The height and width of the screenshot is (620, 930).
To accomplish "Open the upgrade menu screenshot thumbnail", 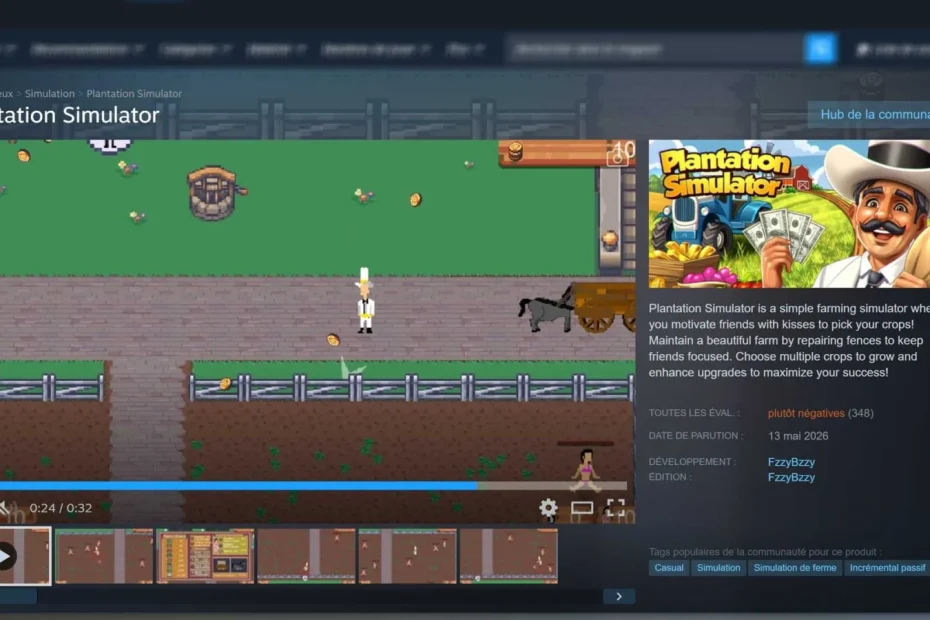I will (205, 556).
